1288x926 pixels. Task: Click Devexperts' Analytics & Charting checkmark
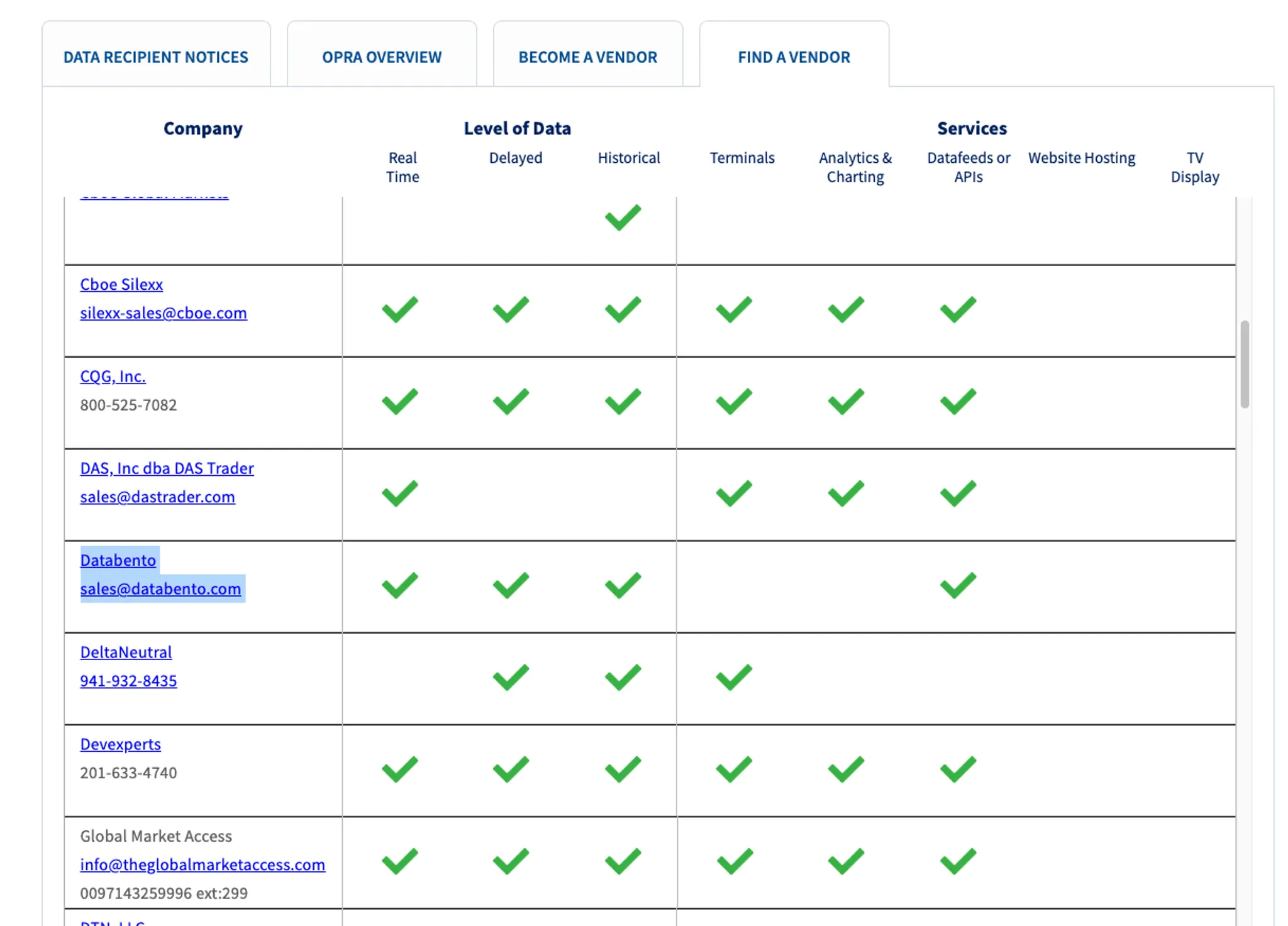[x=846, y=769]
